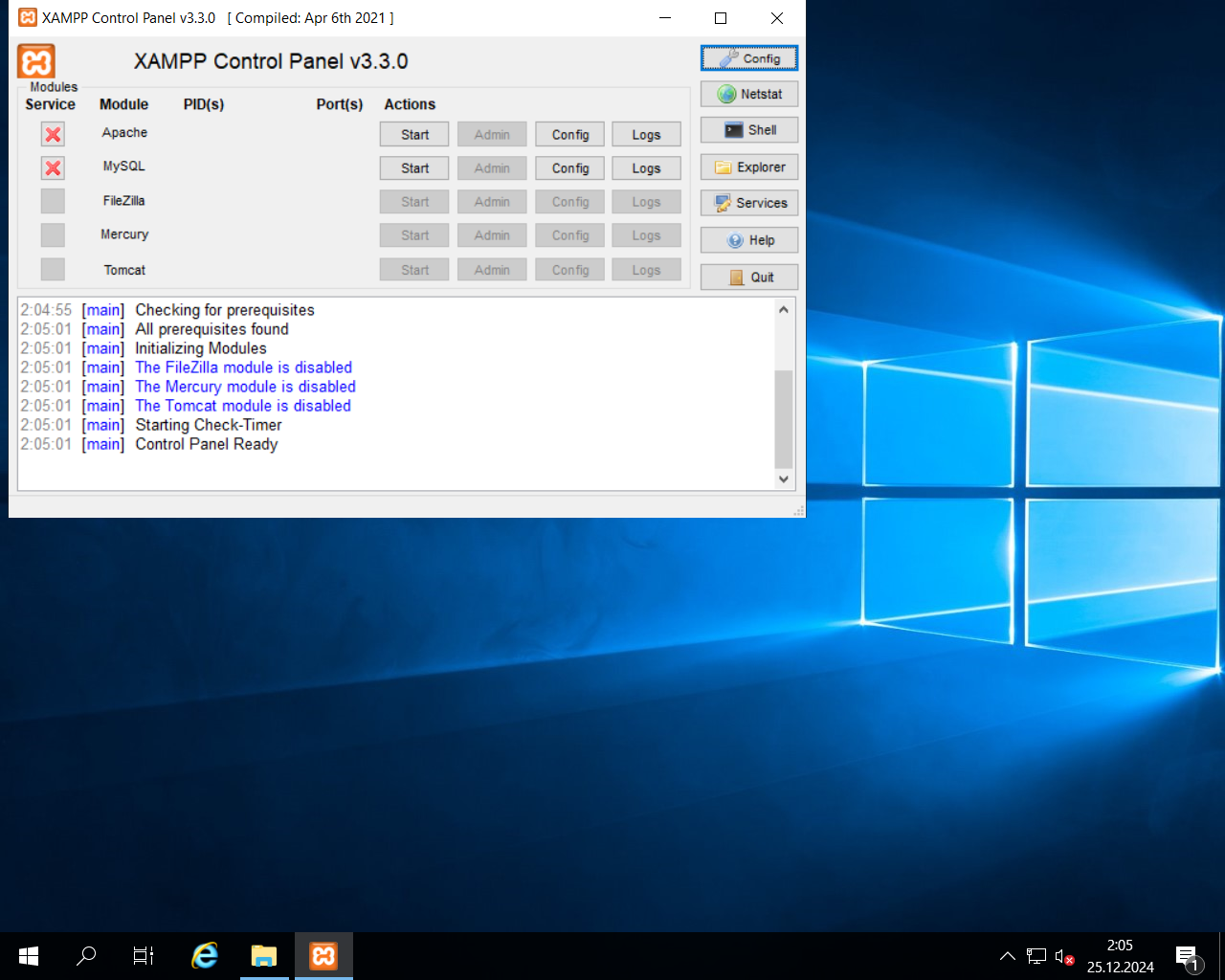Open MySQL Config options
Image resolution: width=1225 pixels, height=980 pixels.
point(569,167)
